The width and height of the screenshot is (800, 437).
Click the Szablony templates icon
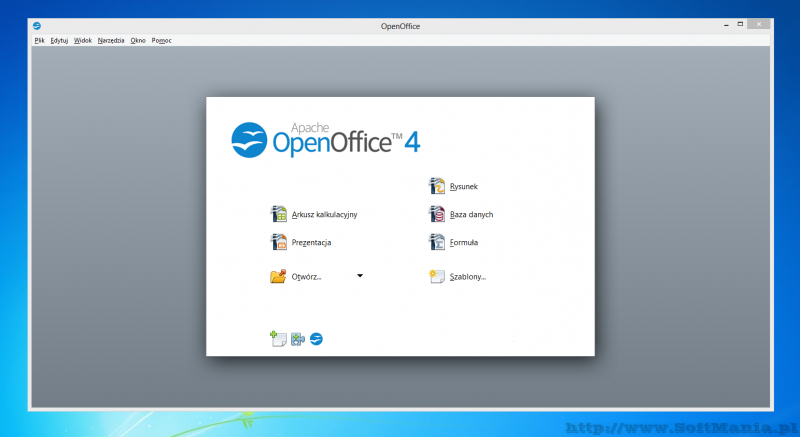coord(437,276)
